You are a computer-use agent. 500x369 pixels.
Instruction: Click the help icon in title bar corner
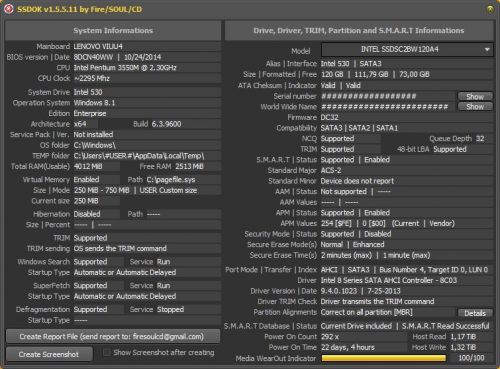click(490, 9)
